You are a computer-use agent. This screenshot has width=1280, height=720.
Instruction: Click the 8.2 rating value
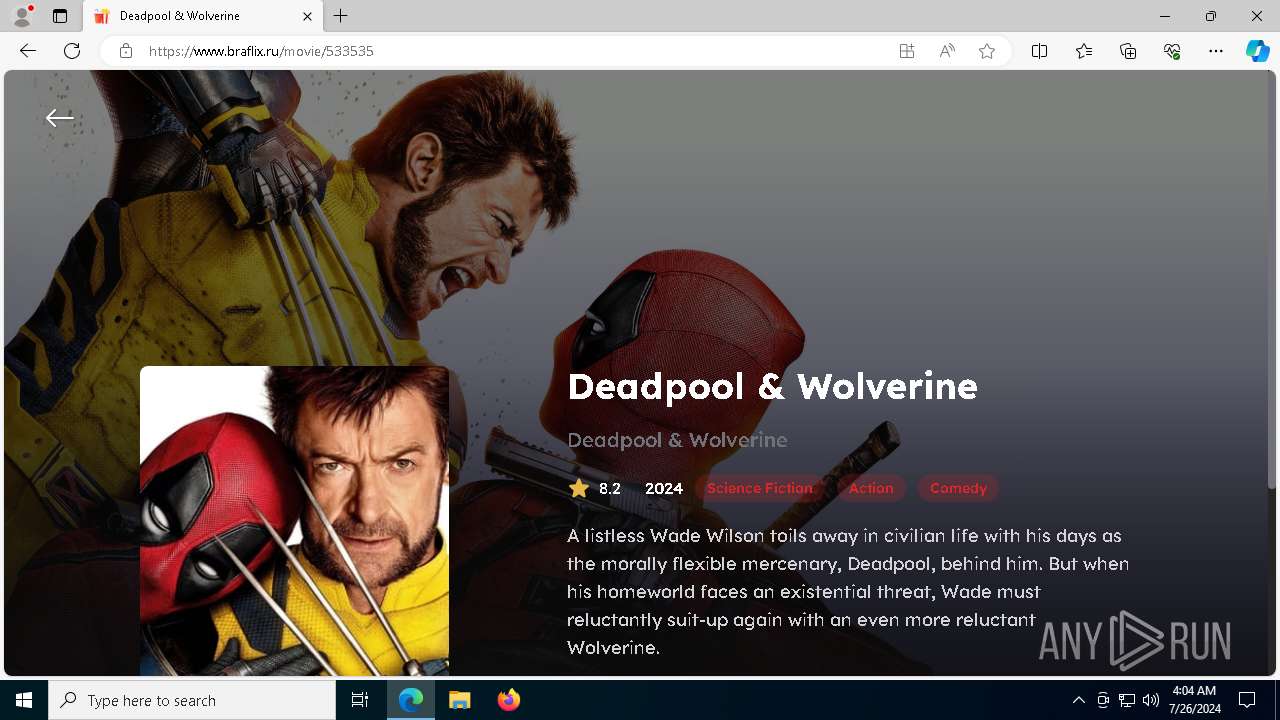pos(610,488)
